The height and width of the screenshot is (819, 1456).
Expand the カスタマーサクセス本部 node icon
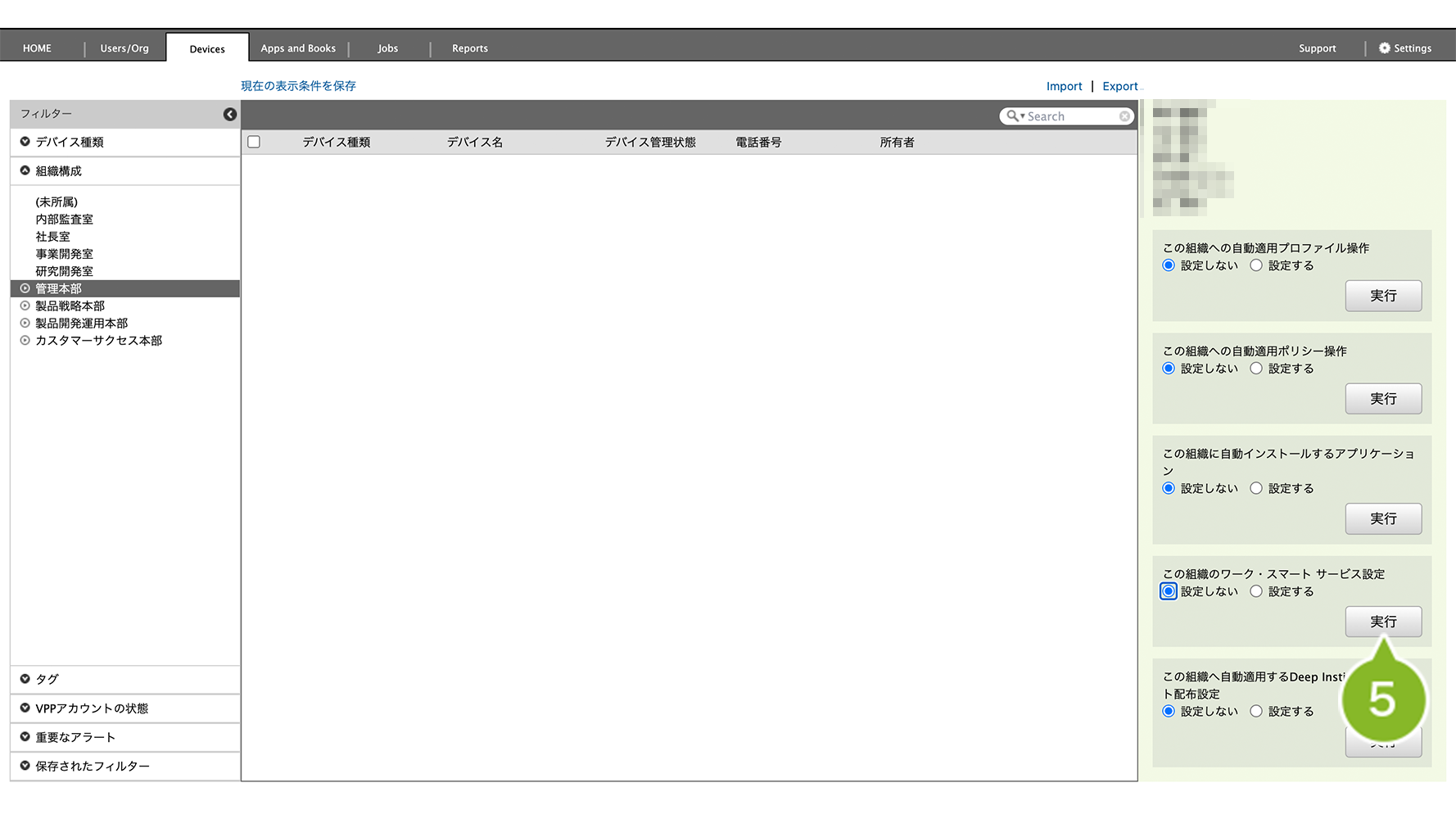click(25, 341)
